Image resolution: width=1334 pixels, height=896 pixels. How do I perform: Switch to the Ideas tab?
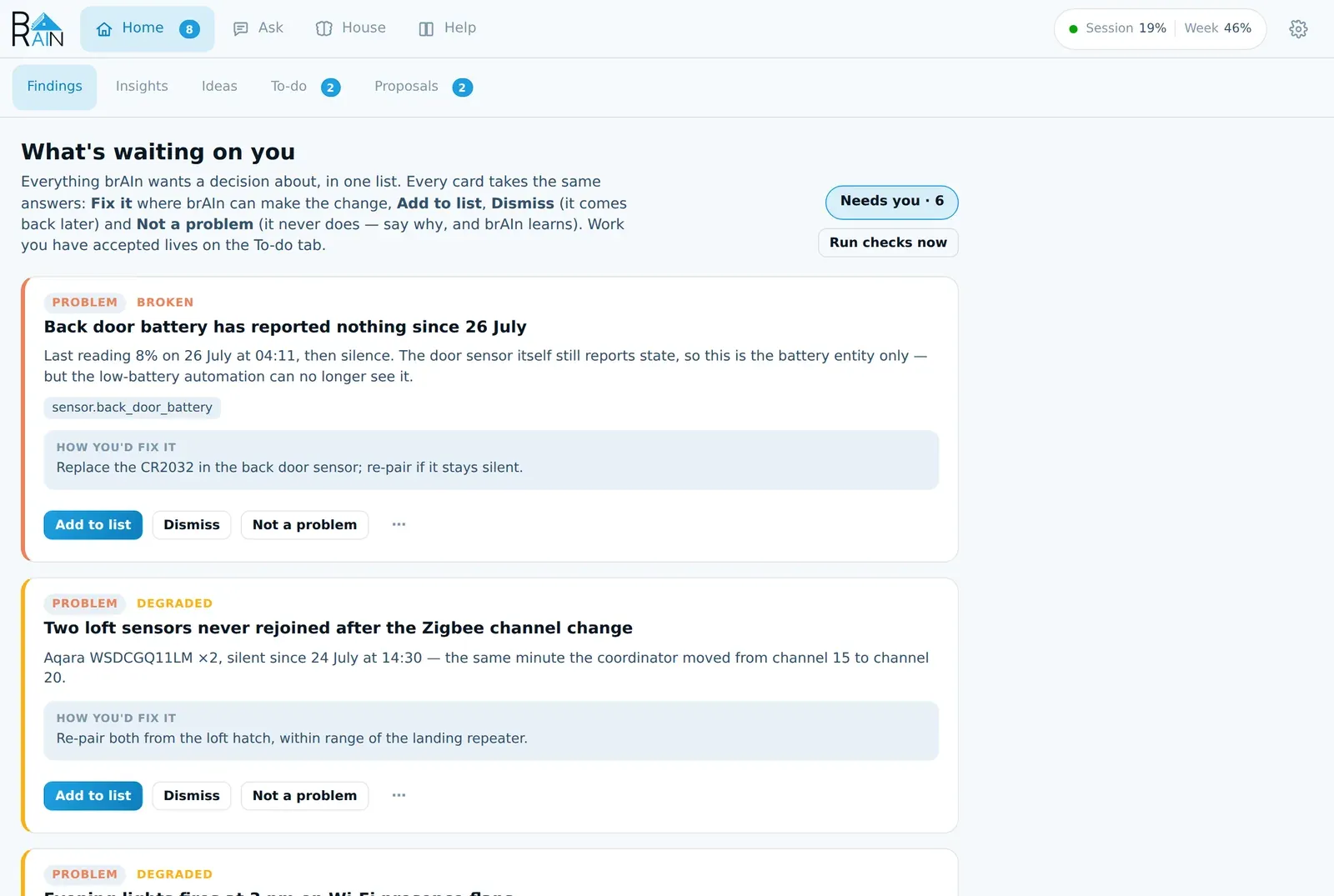[219, 87]
